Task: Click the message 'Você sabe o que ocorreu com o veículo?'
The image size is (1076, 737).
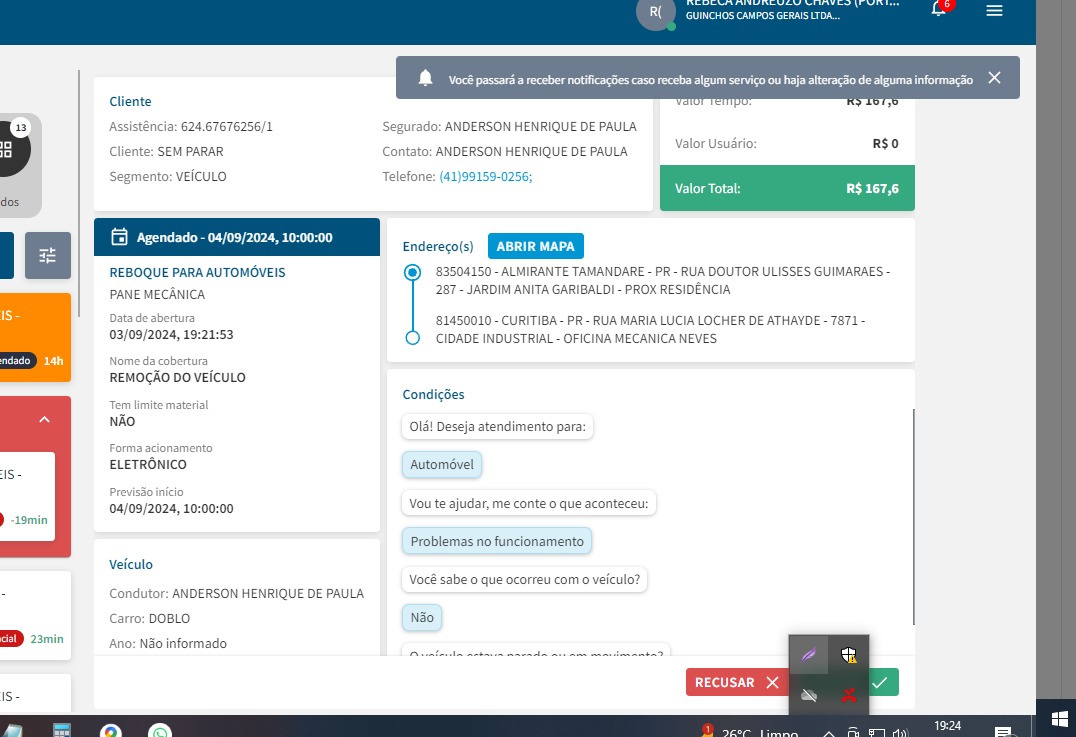Action: pos(524,580)
